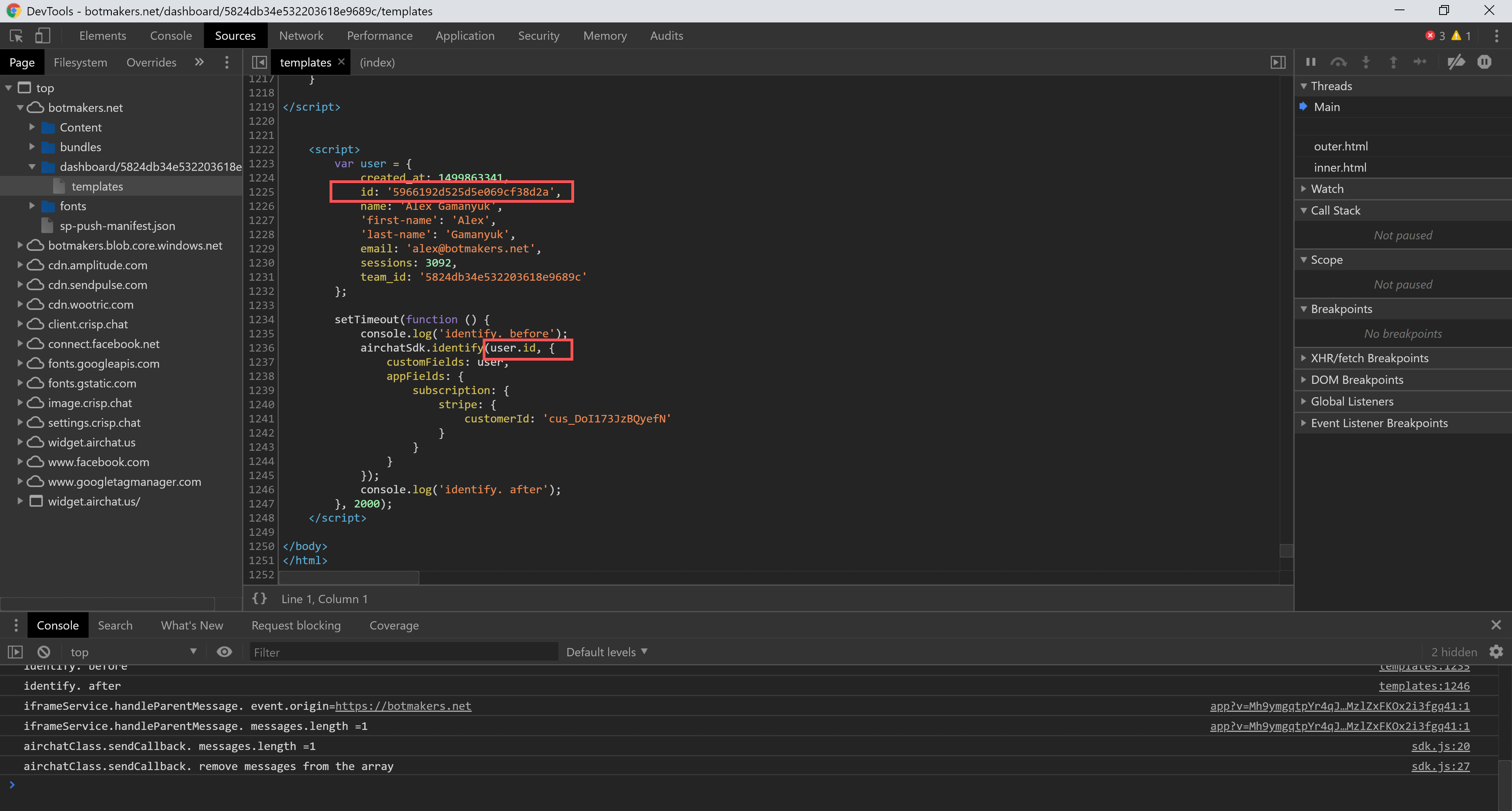Collapse the top frame tree node
Screen dimensions: 1512x811
click(8, 88)
